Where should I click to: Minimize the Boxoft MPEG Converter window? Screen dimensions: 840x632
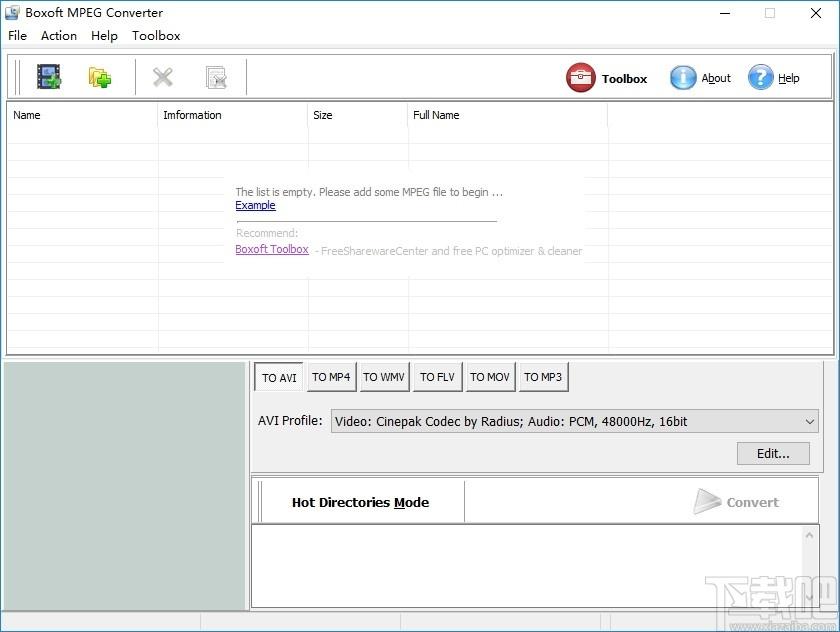tap(725, 13)
